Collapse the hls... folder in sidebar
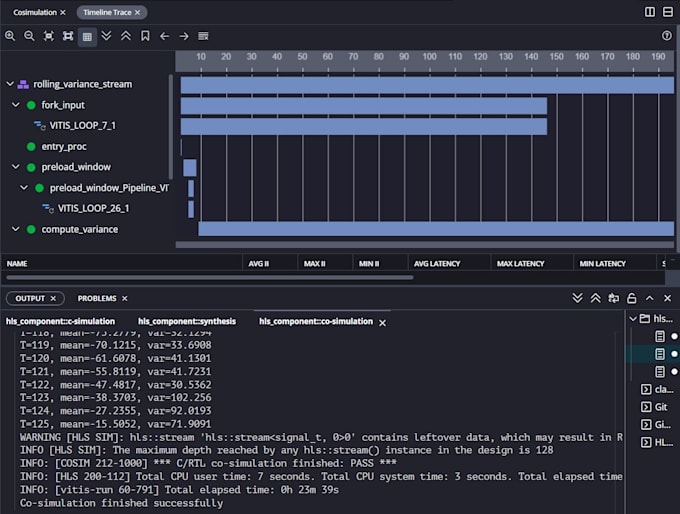680x514 pixels. 633,319
